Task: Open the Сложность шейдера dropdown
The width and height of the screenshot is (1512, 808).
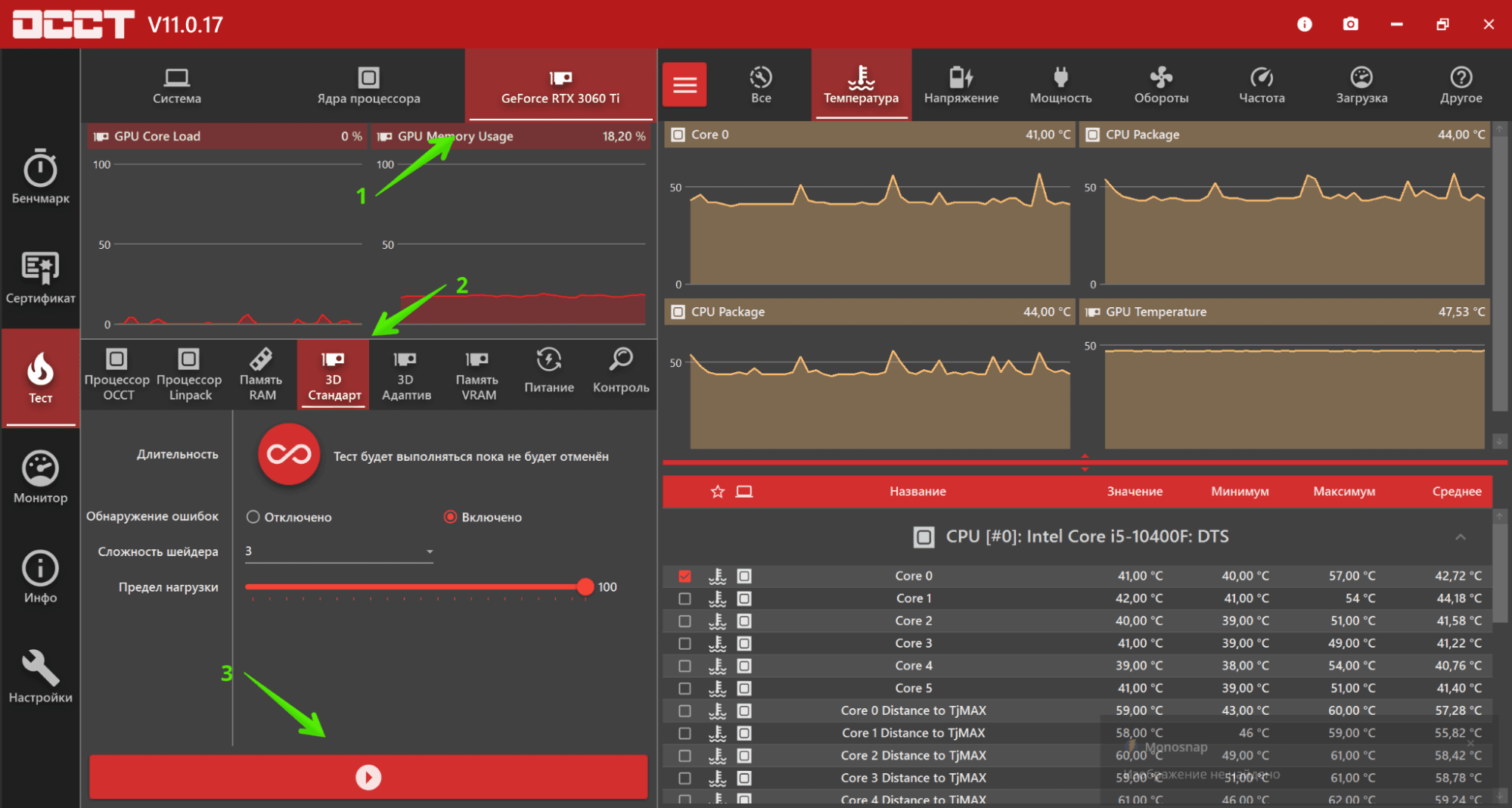Action: click(339, 552)
